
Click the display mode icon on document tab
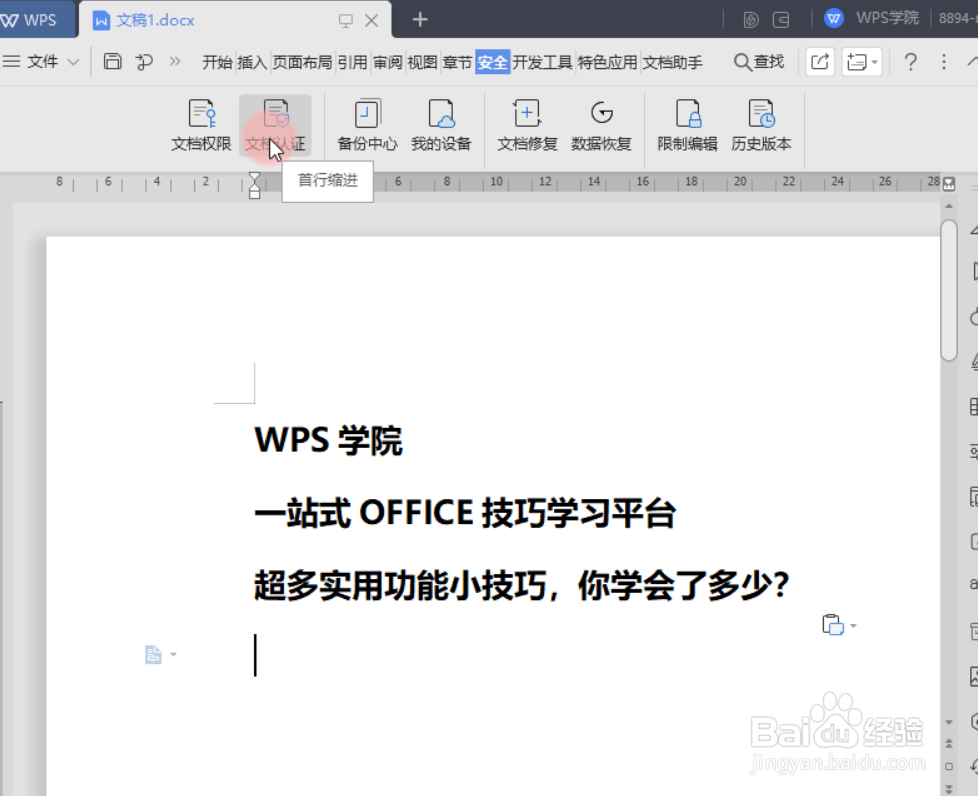pos(345,21)
